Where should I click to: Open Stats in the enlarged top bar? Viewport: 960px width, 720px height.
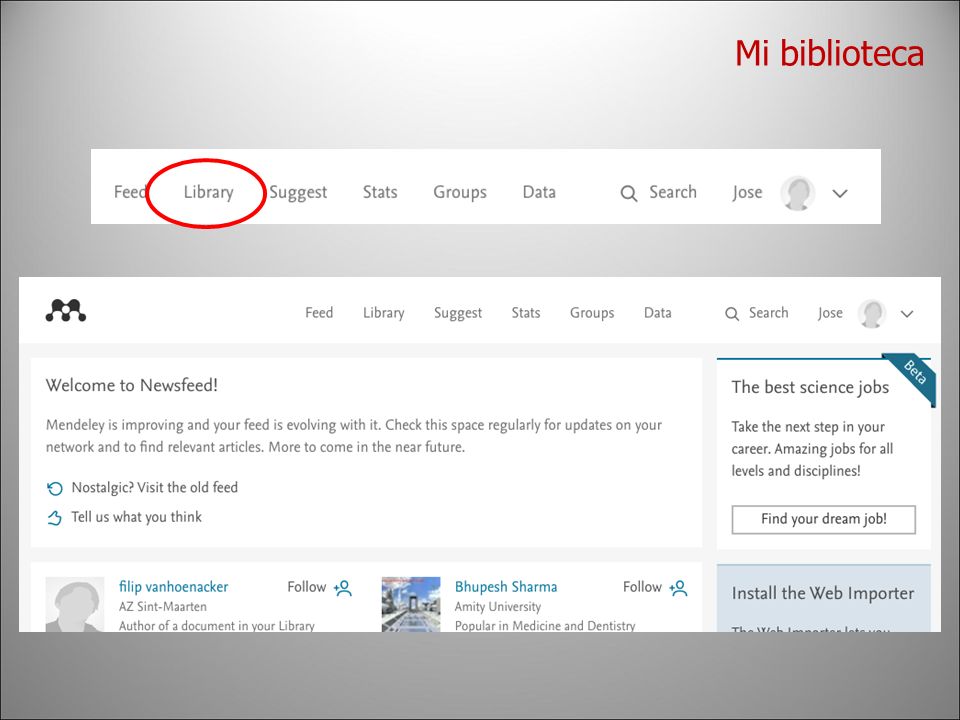pyautogui.click(x=380, y=192)
